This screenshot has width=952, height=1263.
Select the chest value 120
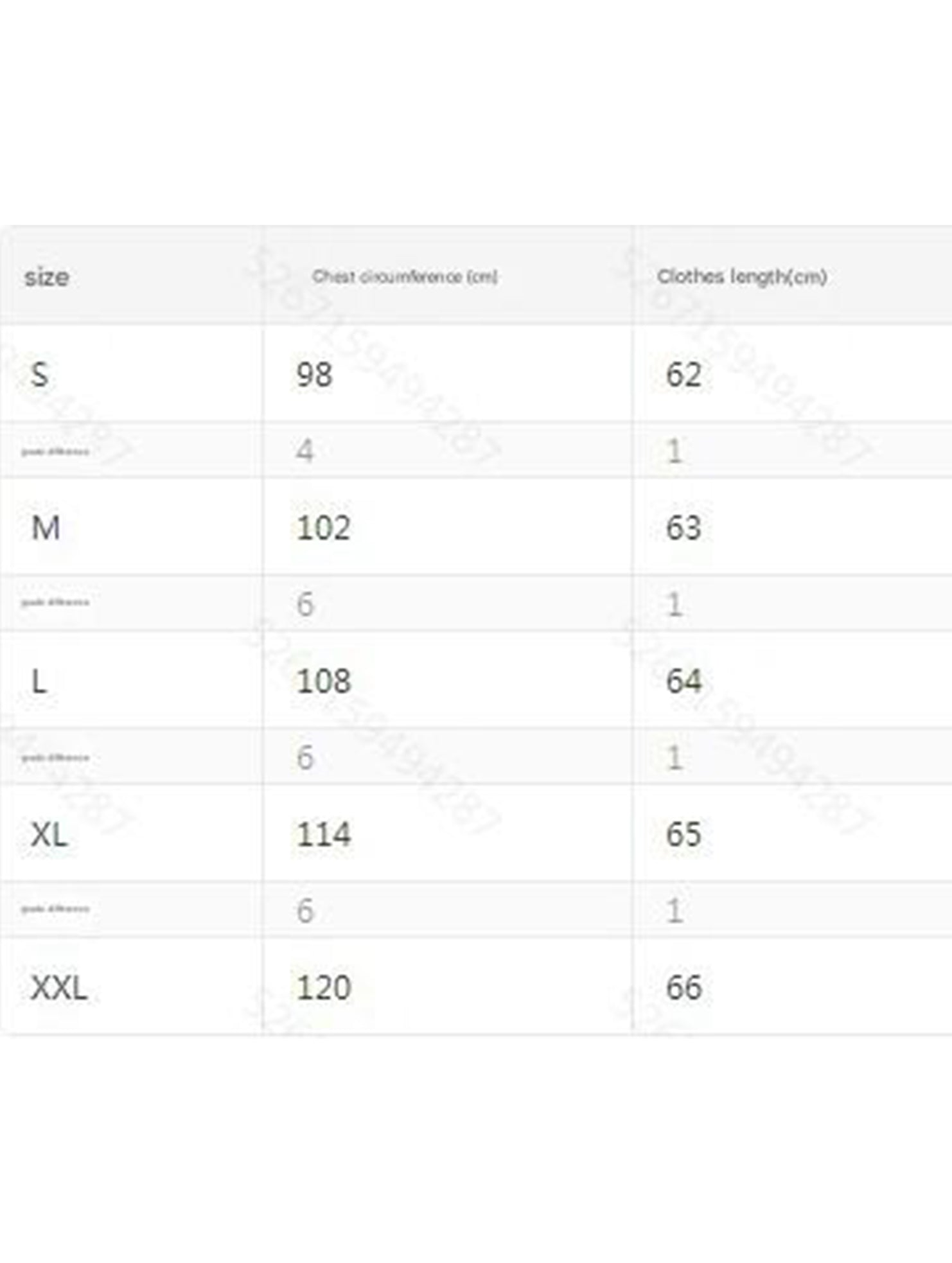tap(323, 987)
